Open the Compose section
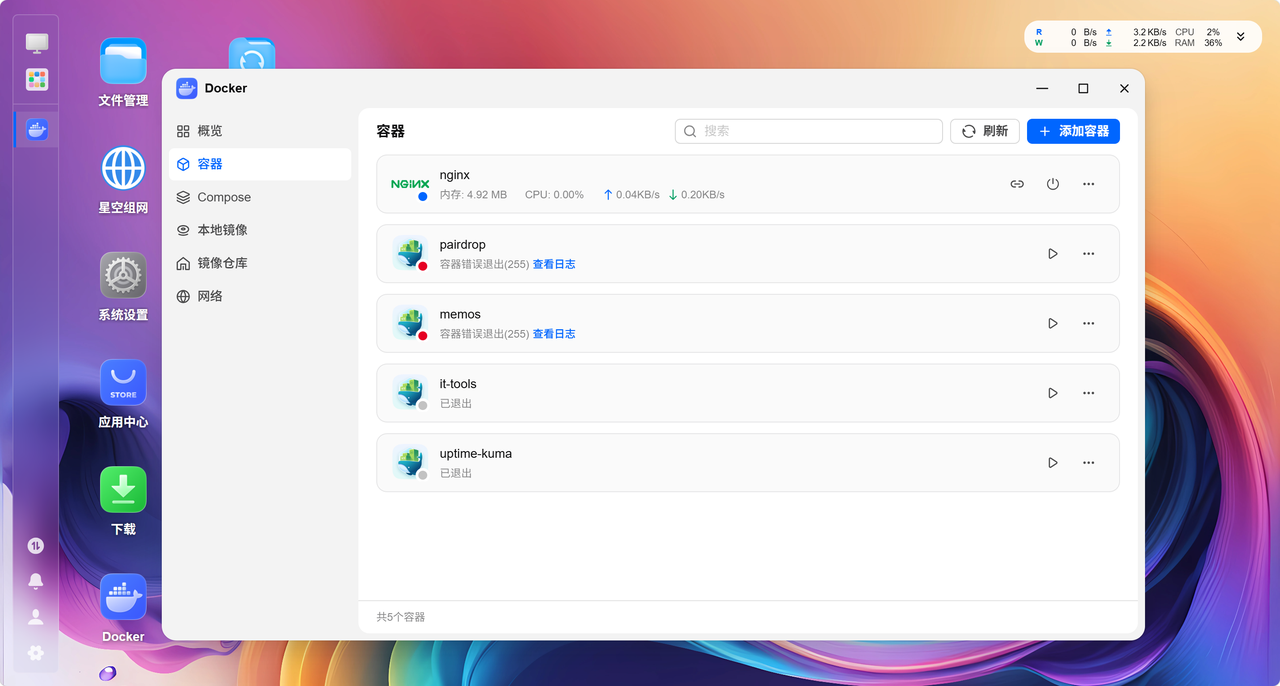1280x686 pixels. click(260, 197)
